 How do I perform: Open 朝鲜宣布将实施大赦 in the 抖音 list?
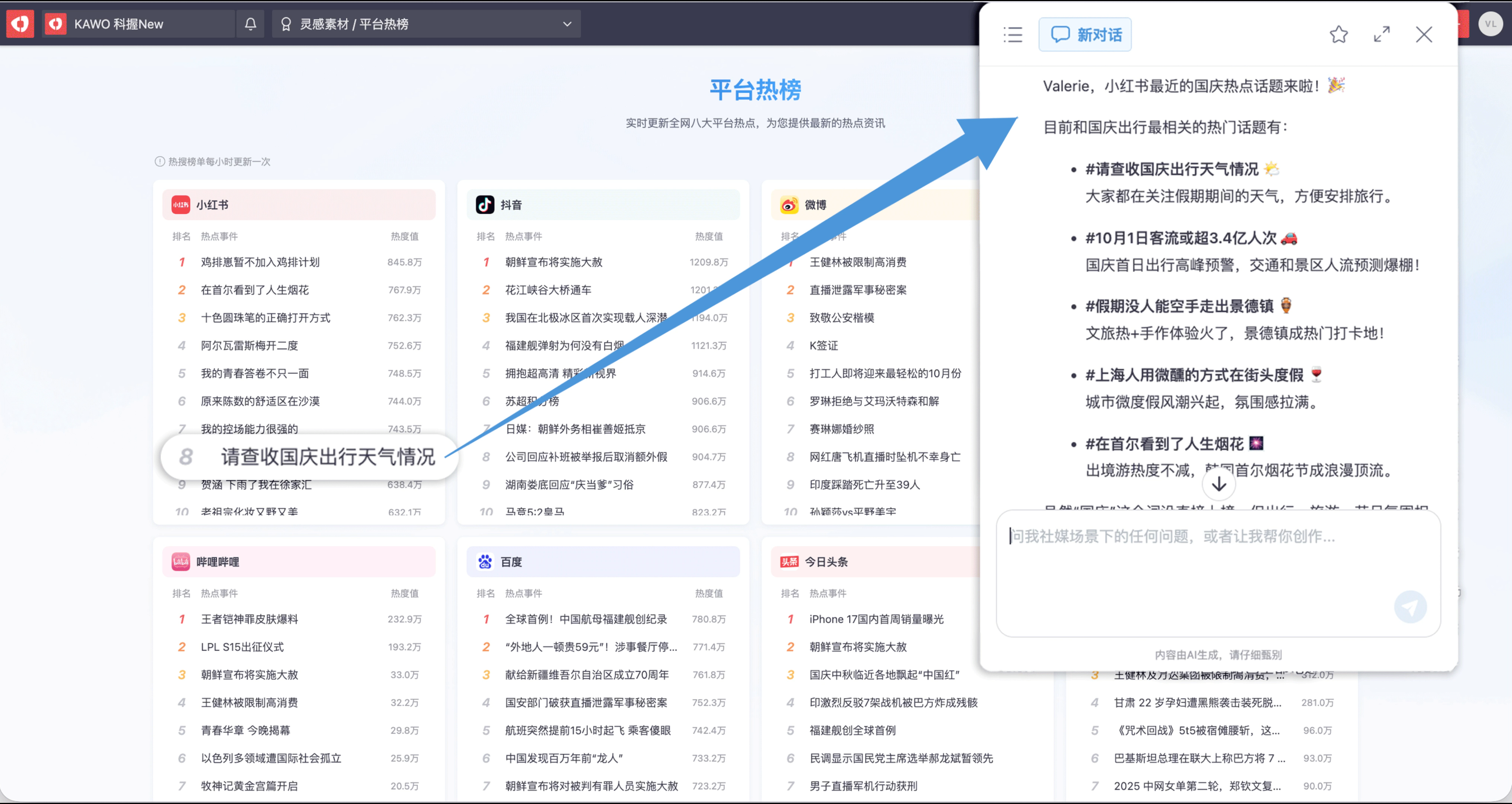[x=554, y=262]
